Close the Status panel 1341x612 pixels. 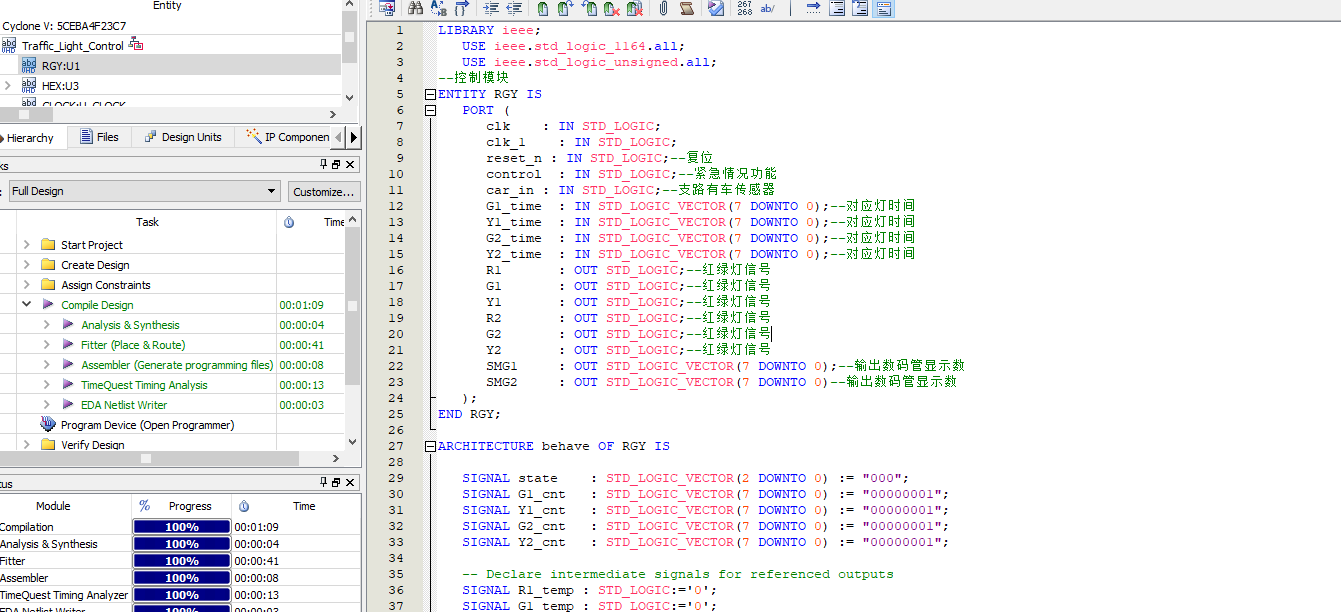pos(351,483)
